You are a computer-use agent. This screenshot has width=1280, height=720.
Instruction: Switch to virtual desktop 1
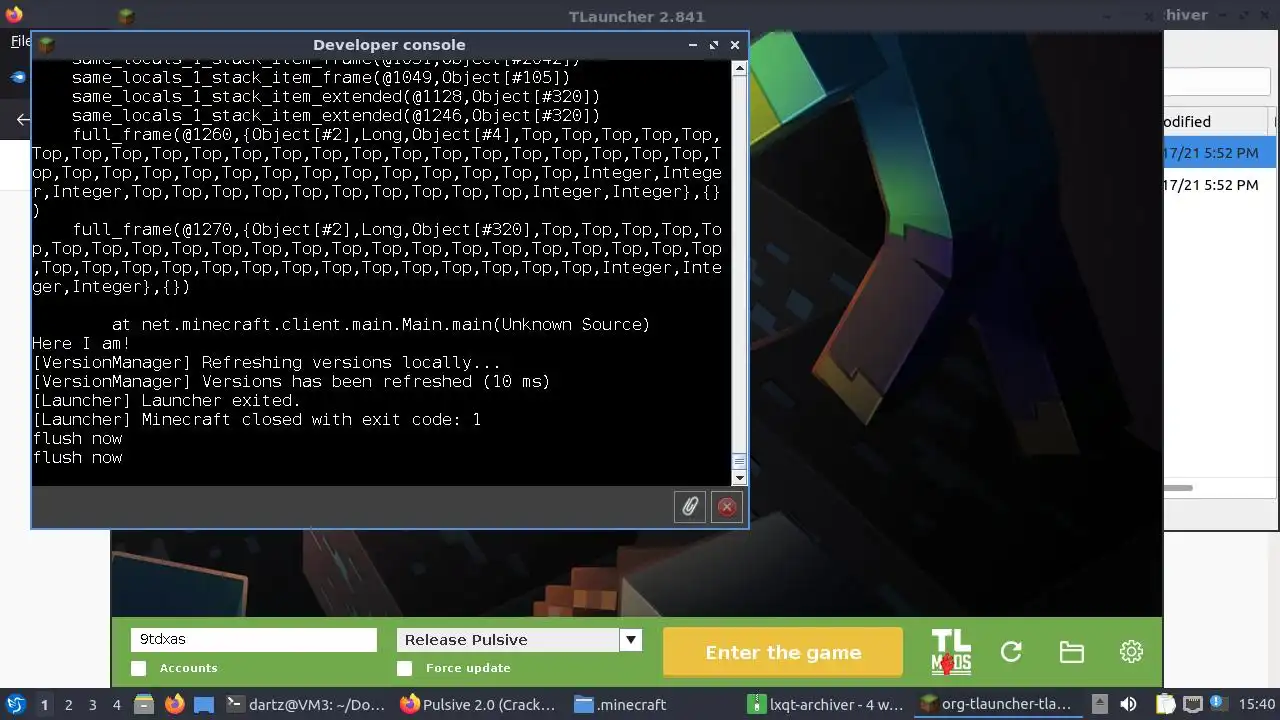pyautogui.click(x=44, y=704)
